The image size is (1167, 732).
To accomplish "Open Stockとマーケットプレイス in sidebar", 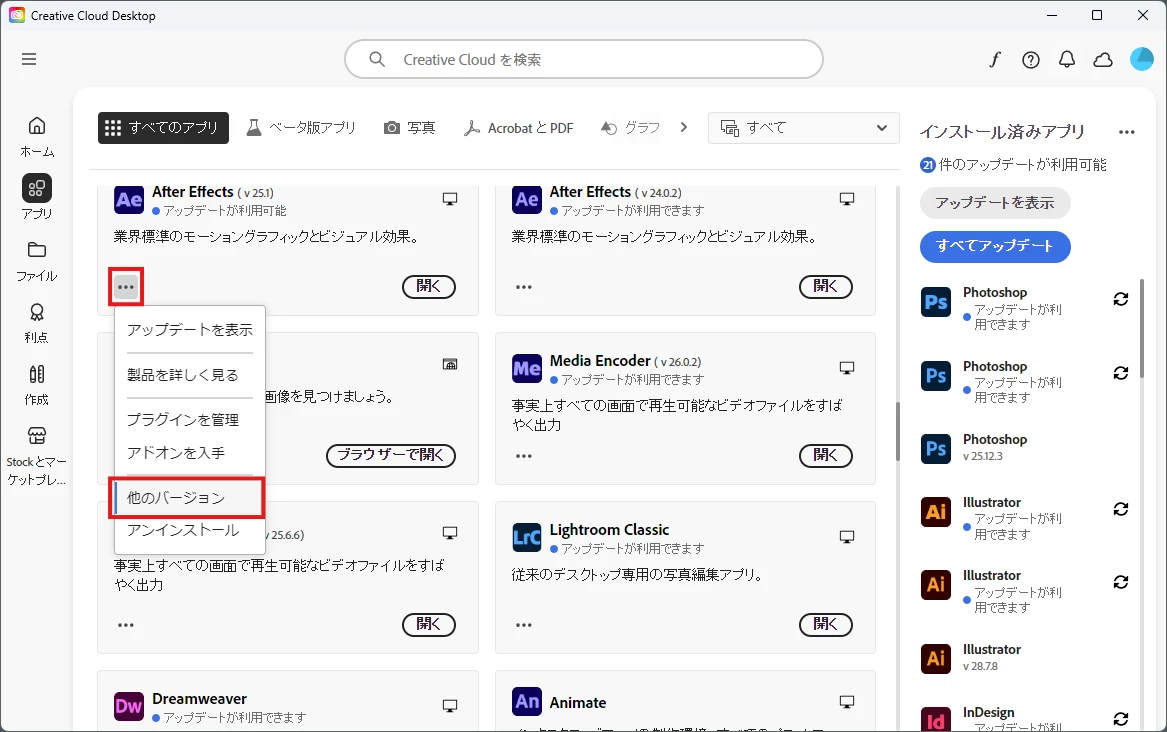I will [36, 457].
